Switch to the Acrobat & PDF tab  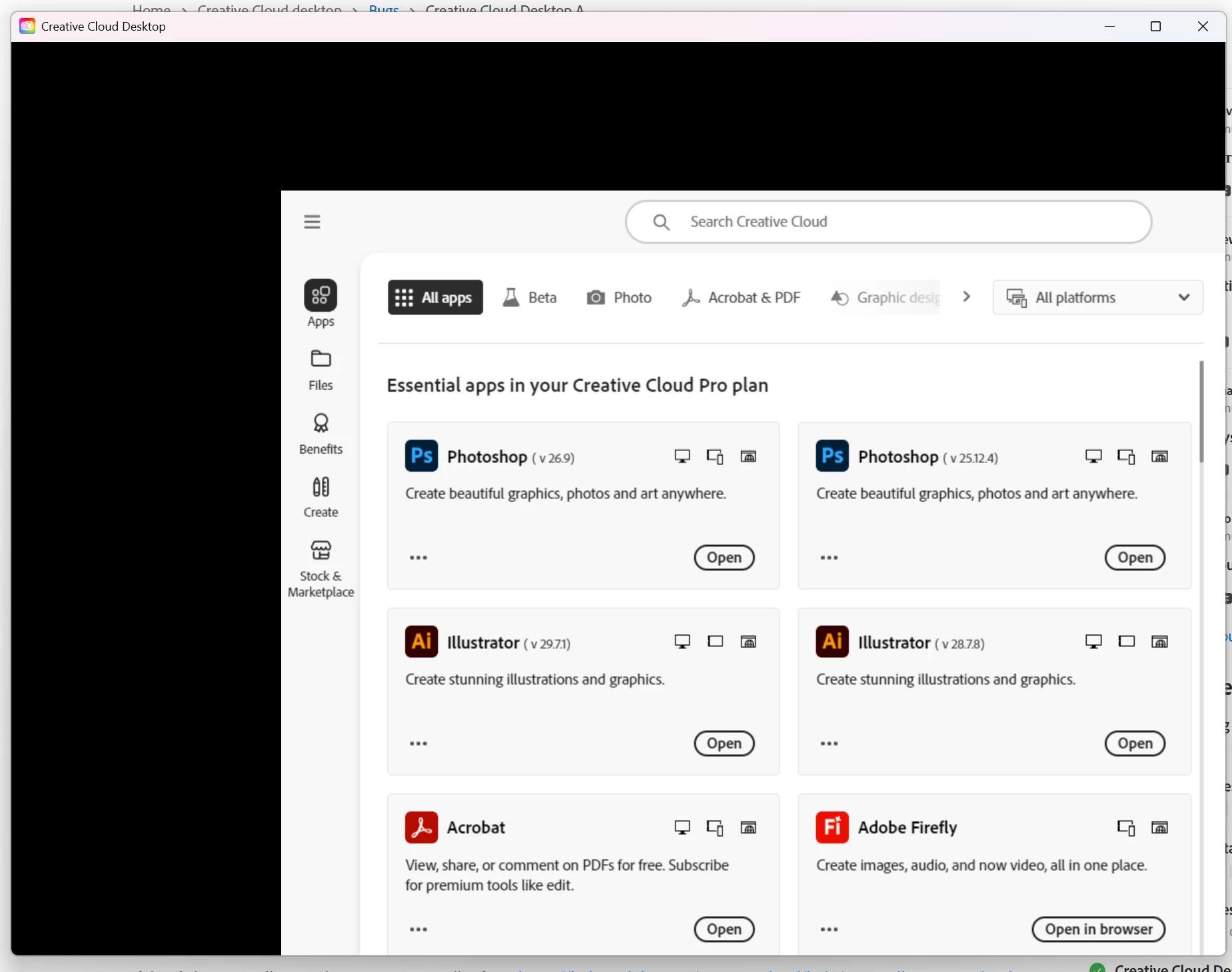click(x=741, y=297)
